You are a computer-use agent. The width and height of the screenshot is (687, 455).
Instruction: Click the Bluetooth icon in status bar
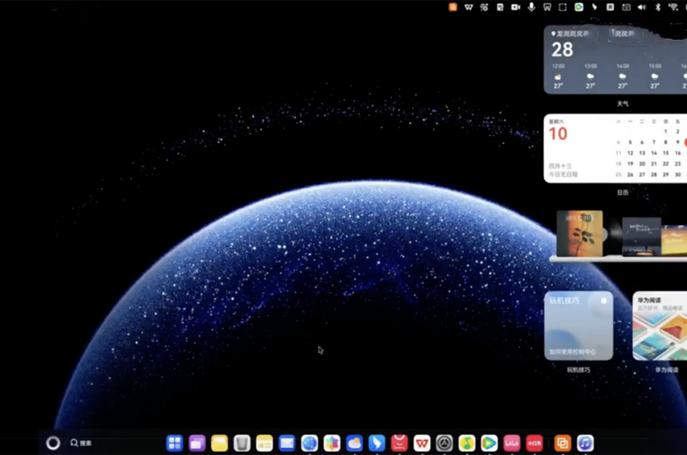pyautogui.click(x=658, y=7)
